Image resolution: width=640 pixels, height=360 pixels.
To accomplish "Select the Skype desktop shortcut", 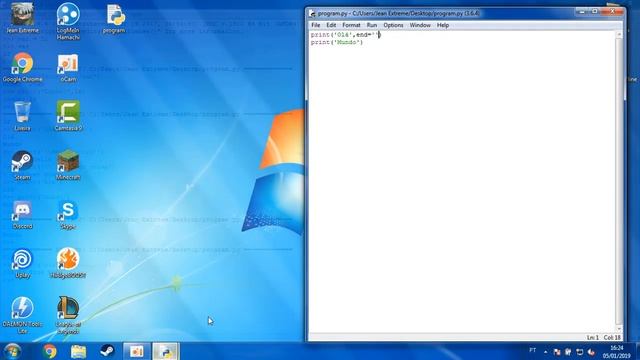I will click(68, 214).
